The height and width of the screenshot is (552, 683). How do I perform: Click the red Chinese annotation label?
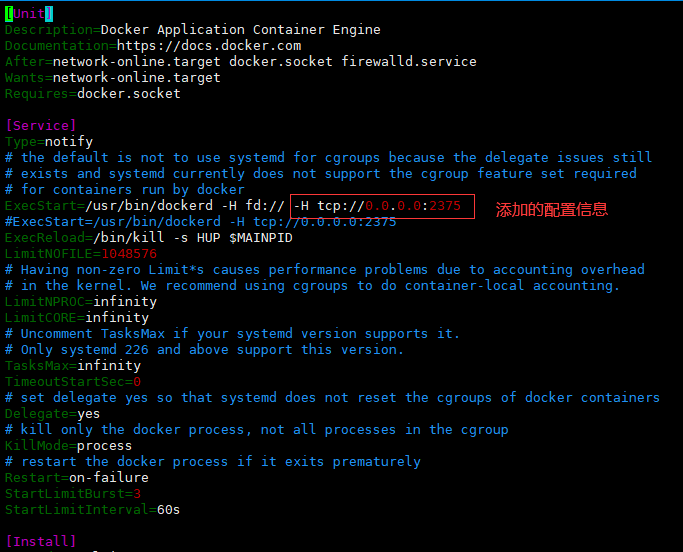(552, 210)
